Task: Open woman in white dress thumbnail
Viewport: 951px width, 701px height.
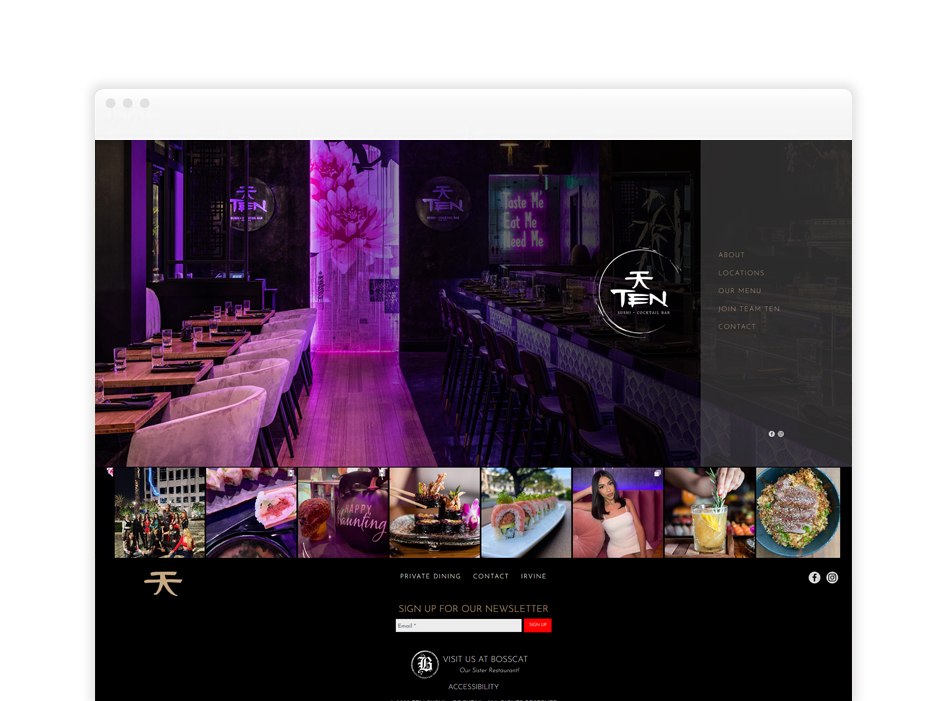Action: pos(618,512)
